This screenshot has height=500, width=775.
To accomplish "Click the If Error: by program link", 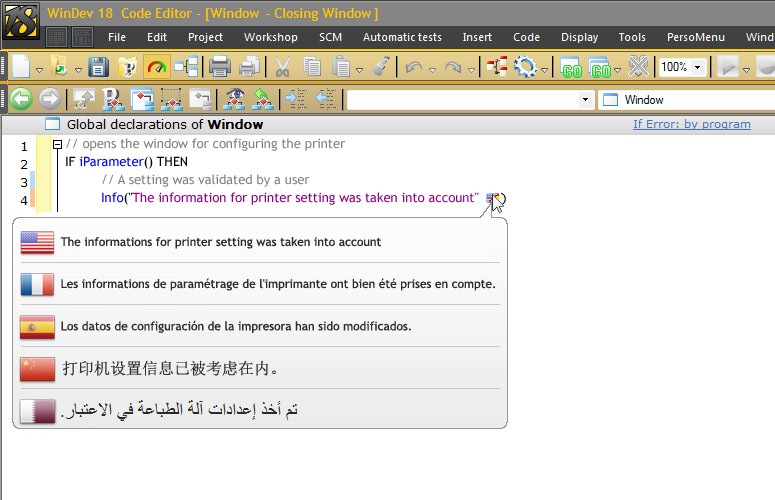I will [691, 124].
